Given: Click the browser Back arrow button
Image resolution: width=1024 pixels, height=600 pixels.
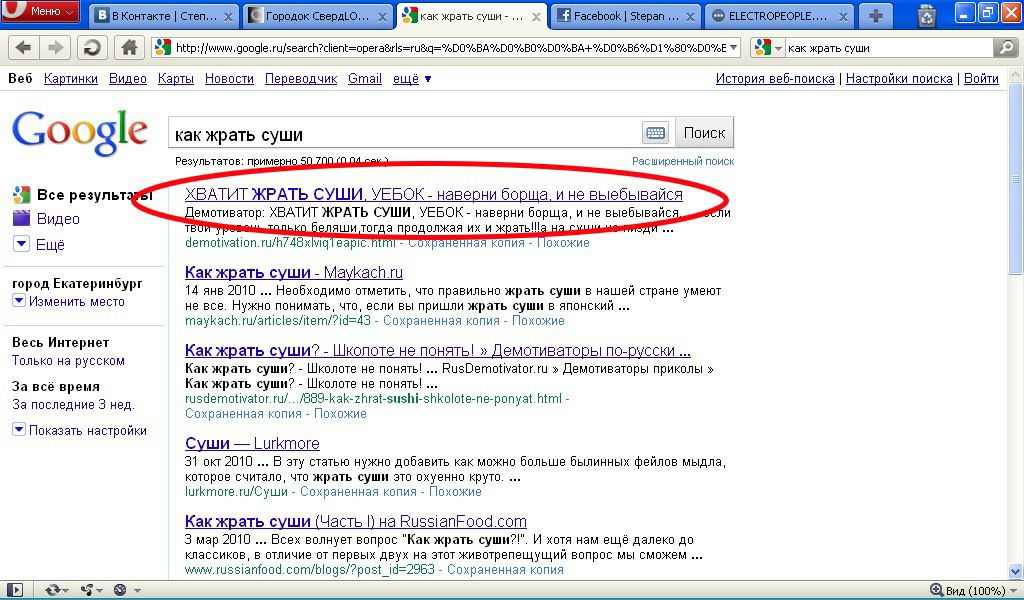Looking at the screenshot, I should click(22, 48).
